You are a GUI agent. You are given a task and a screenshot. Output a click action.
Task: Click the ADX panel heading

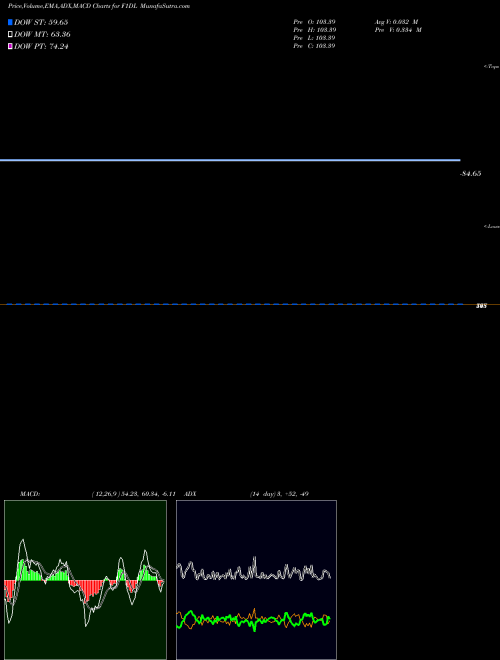pyautogui.click(x=190, y=494)
